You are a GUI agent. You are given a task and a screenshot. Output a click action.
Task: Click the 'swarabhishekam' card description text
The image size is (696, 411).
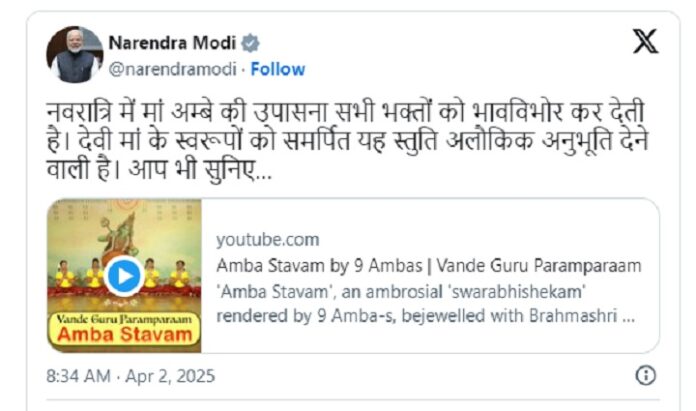(x=401, y=292)
